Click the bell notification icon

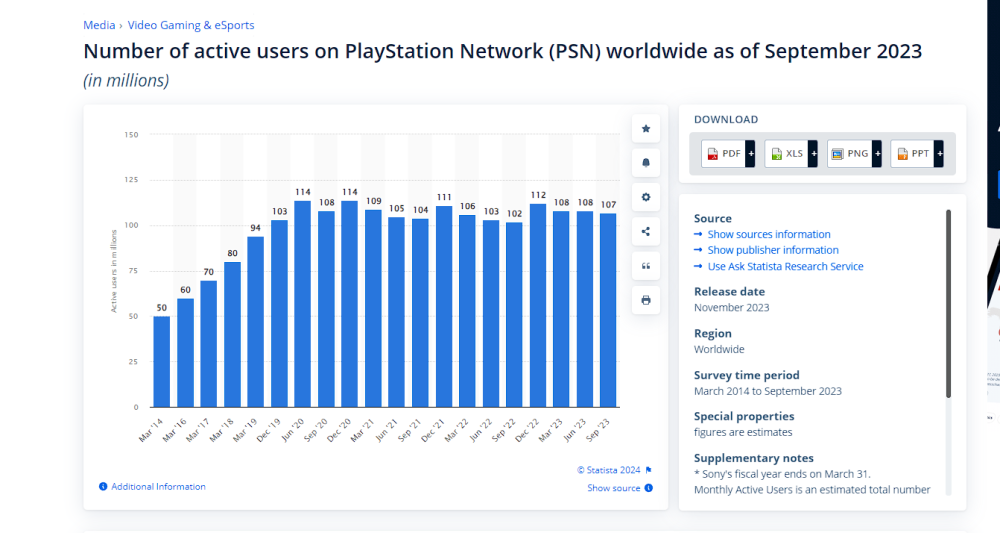[x=646, y=163]
